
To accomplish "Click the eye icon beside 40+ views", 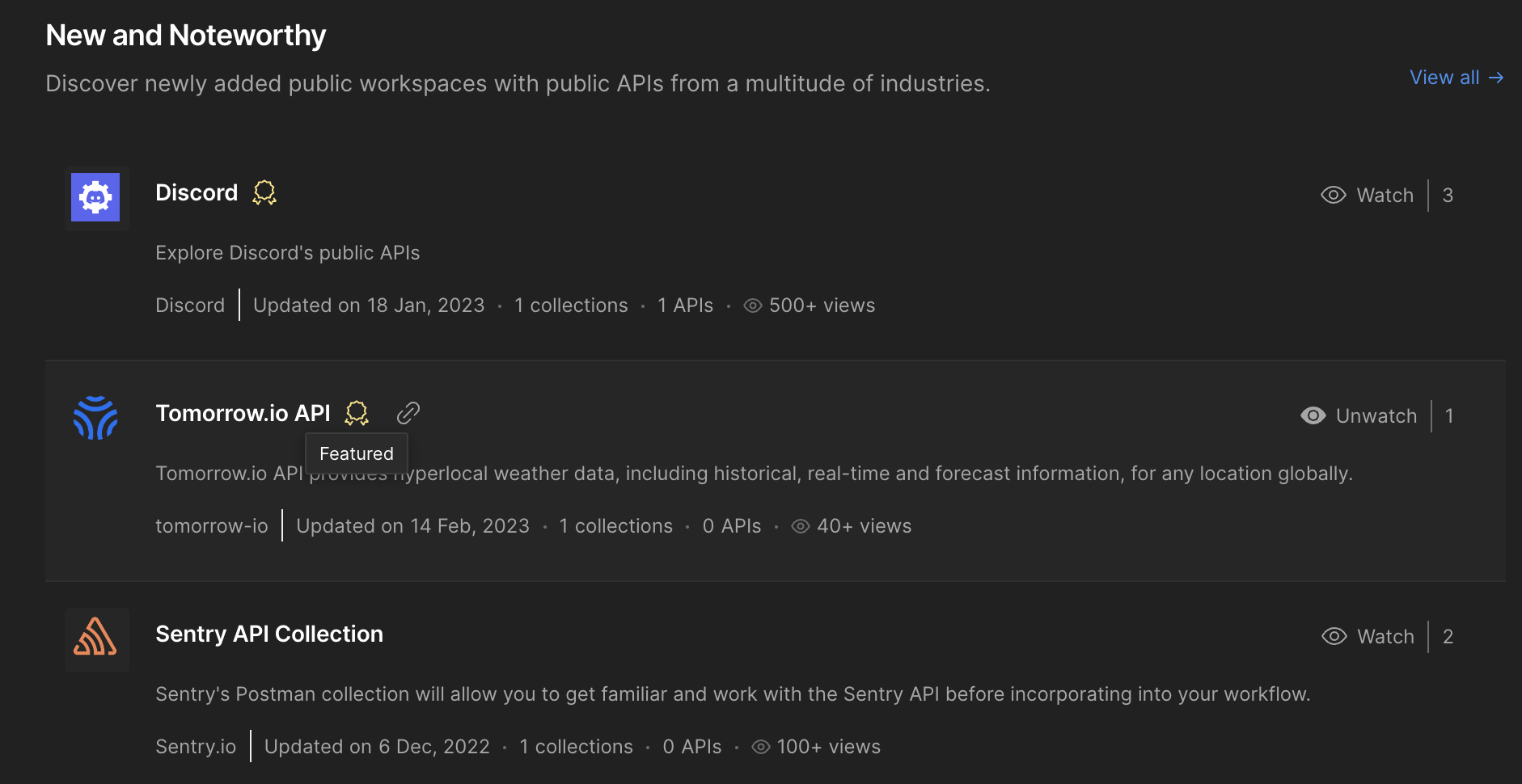I will tap(801, 526).
